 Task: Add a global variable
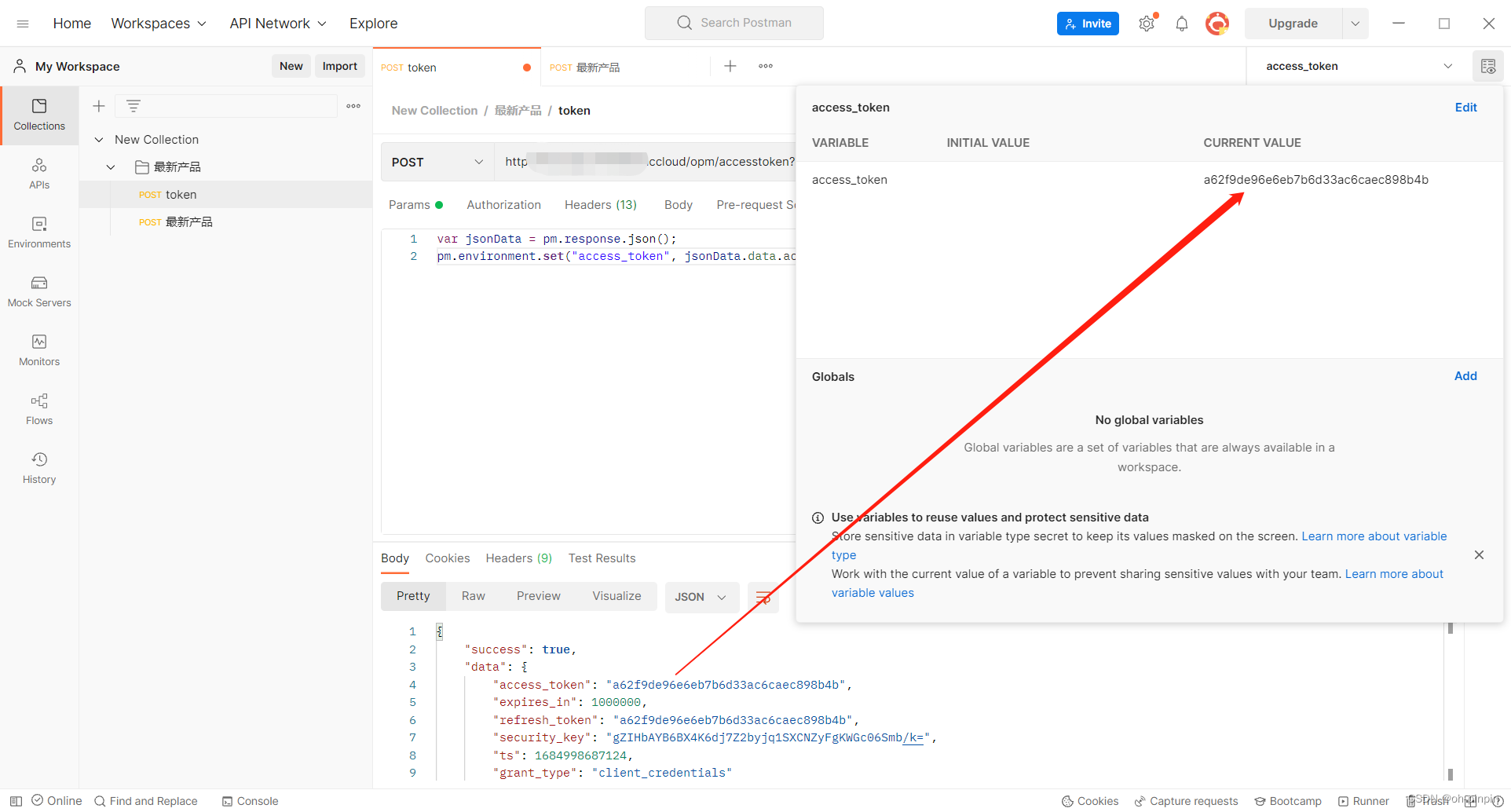click(x=1465, y=376)
